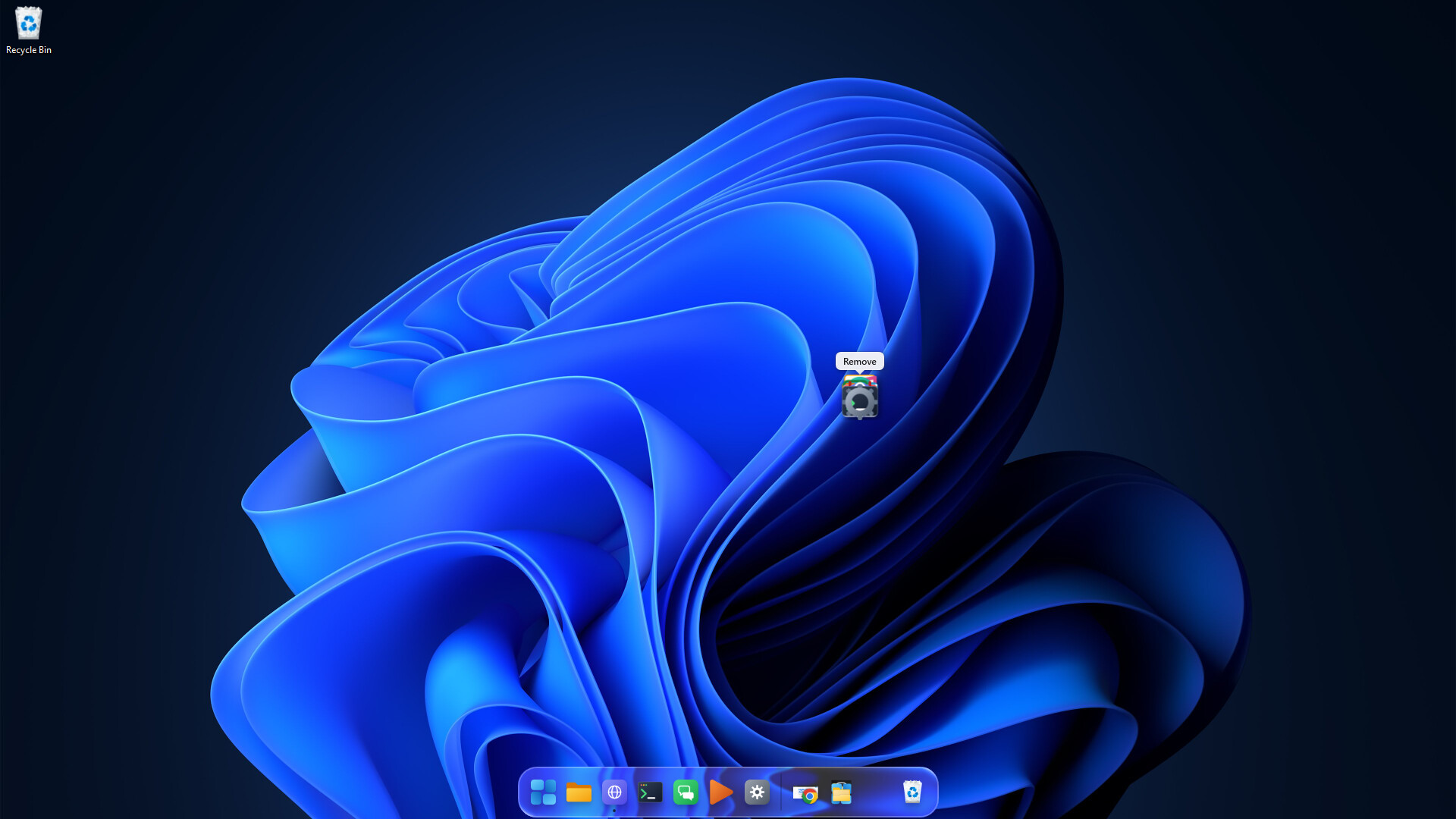Open the blue folder window icon beside Chrome
1456x819 pixels.
pyautogui.click(x=841, y=792)
